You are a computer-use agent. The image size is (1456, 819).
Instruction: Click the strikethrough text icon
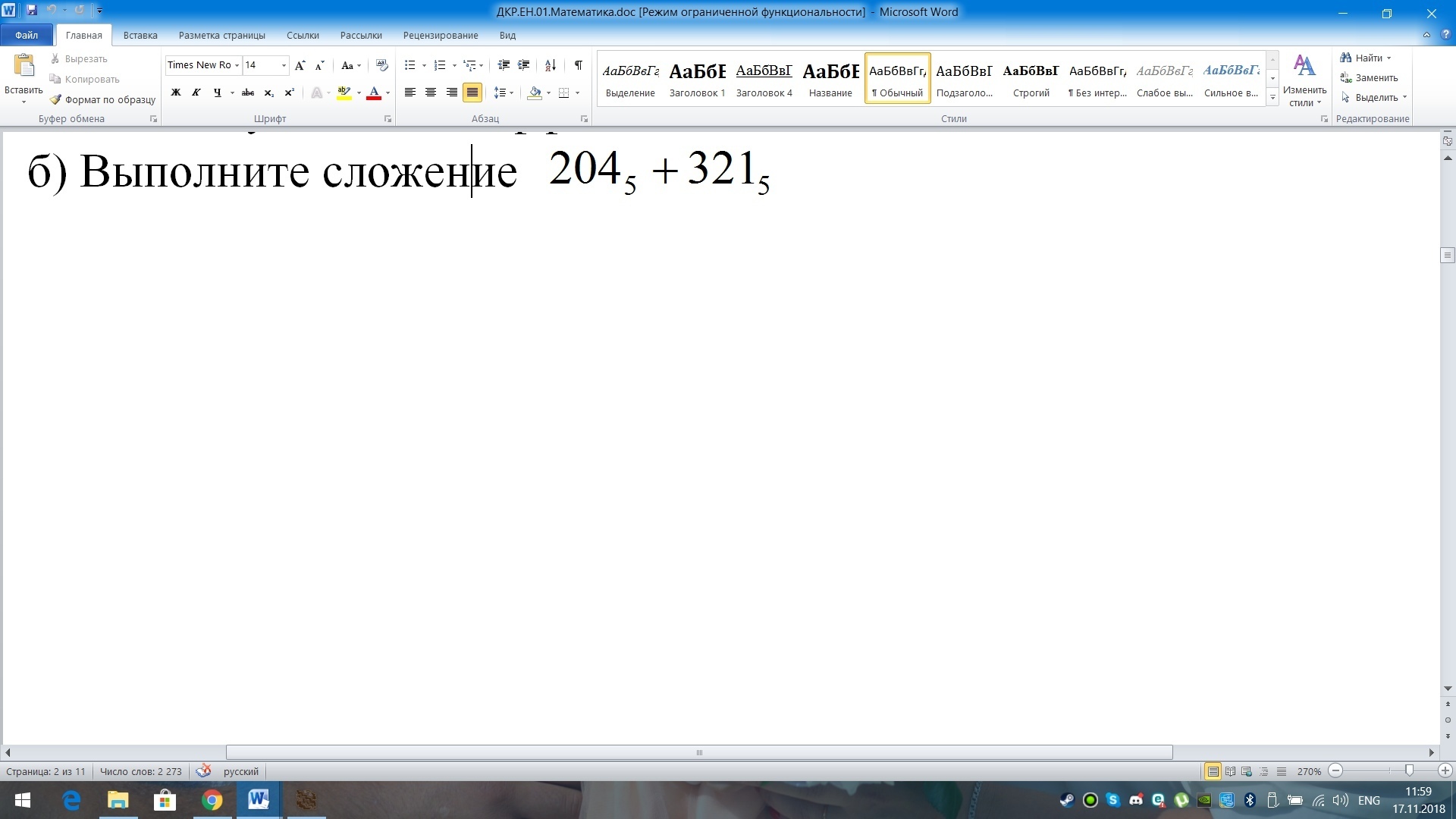pos(248,93)
